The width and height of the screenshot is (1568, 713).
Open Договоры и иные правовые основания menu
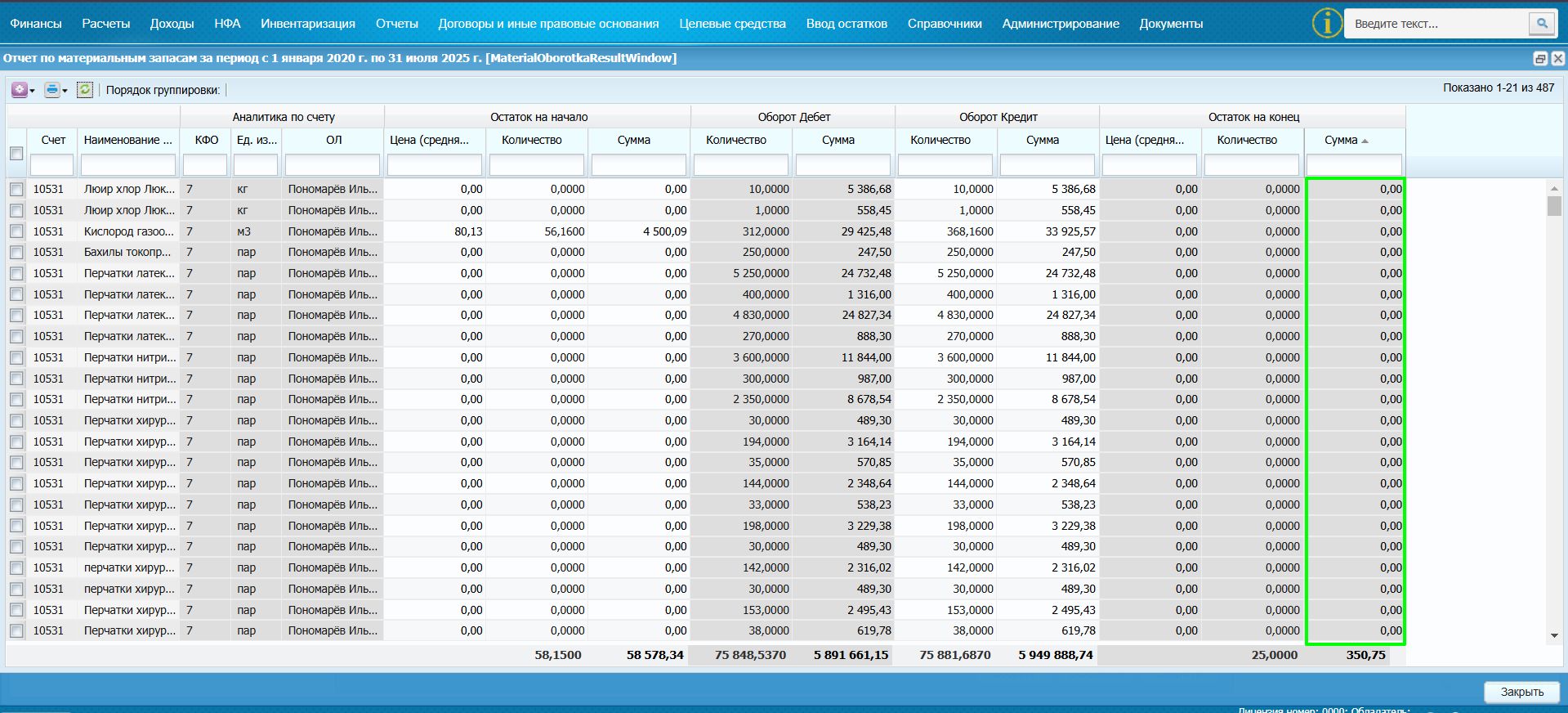pos(548,24)
